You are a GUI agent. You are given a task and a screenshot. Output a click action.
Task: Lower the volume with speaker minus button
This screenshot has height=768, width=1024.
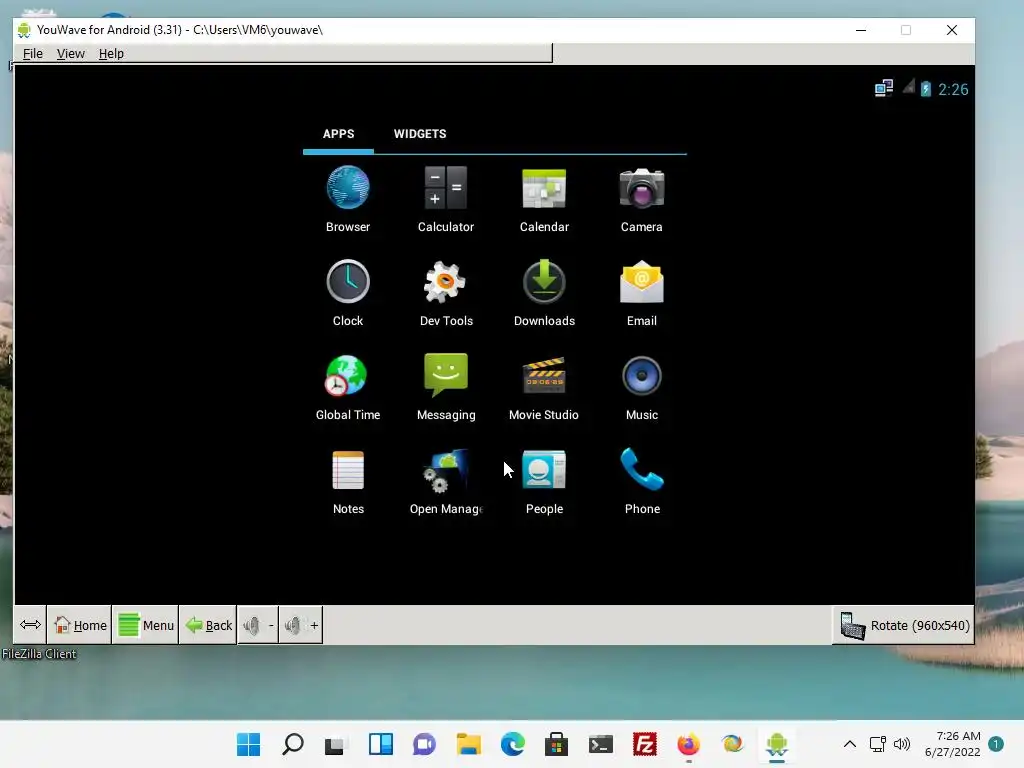(x=258, y=625)
